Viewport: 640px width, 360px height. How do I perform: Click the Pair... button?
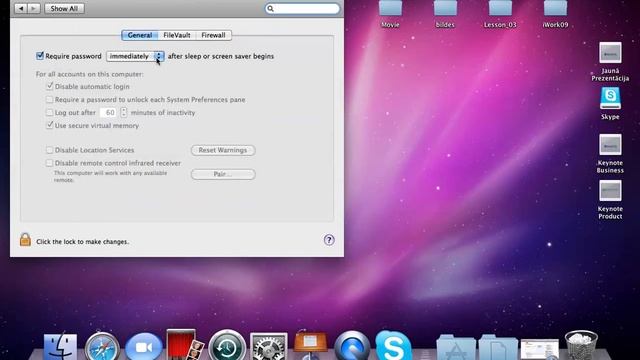[x=223, y=174]
